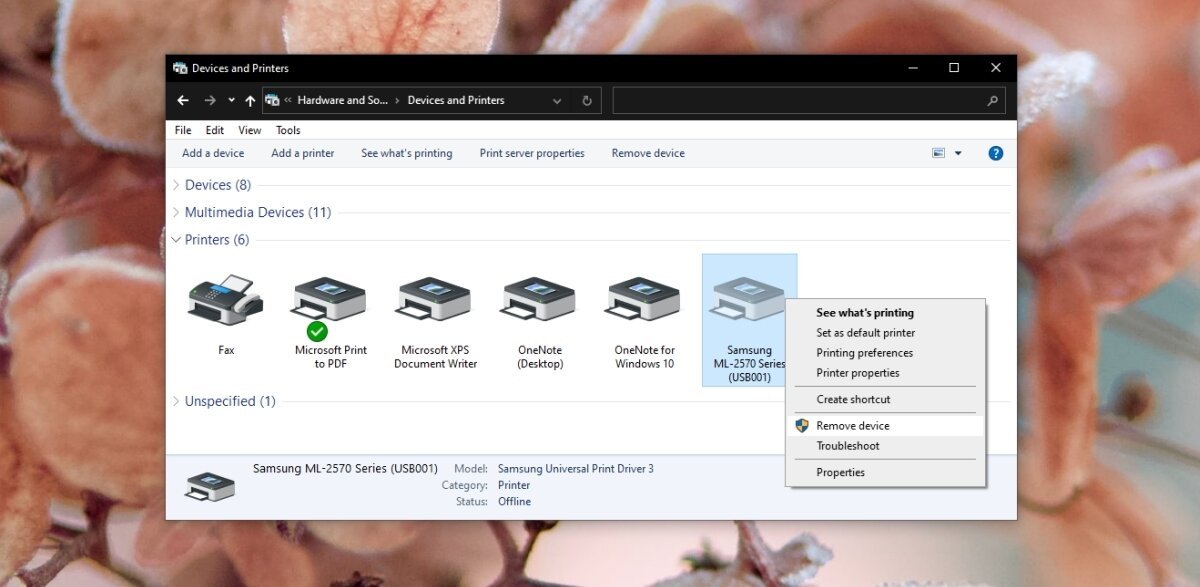Select OneNote for Windows 10 printer
Viewport: 1200px width, 587px height.
click(x=644, y=302)
